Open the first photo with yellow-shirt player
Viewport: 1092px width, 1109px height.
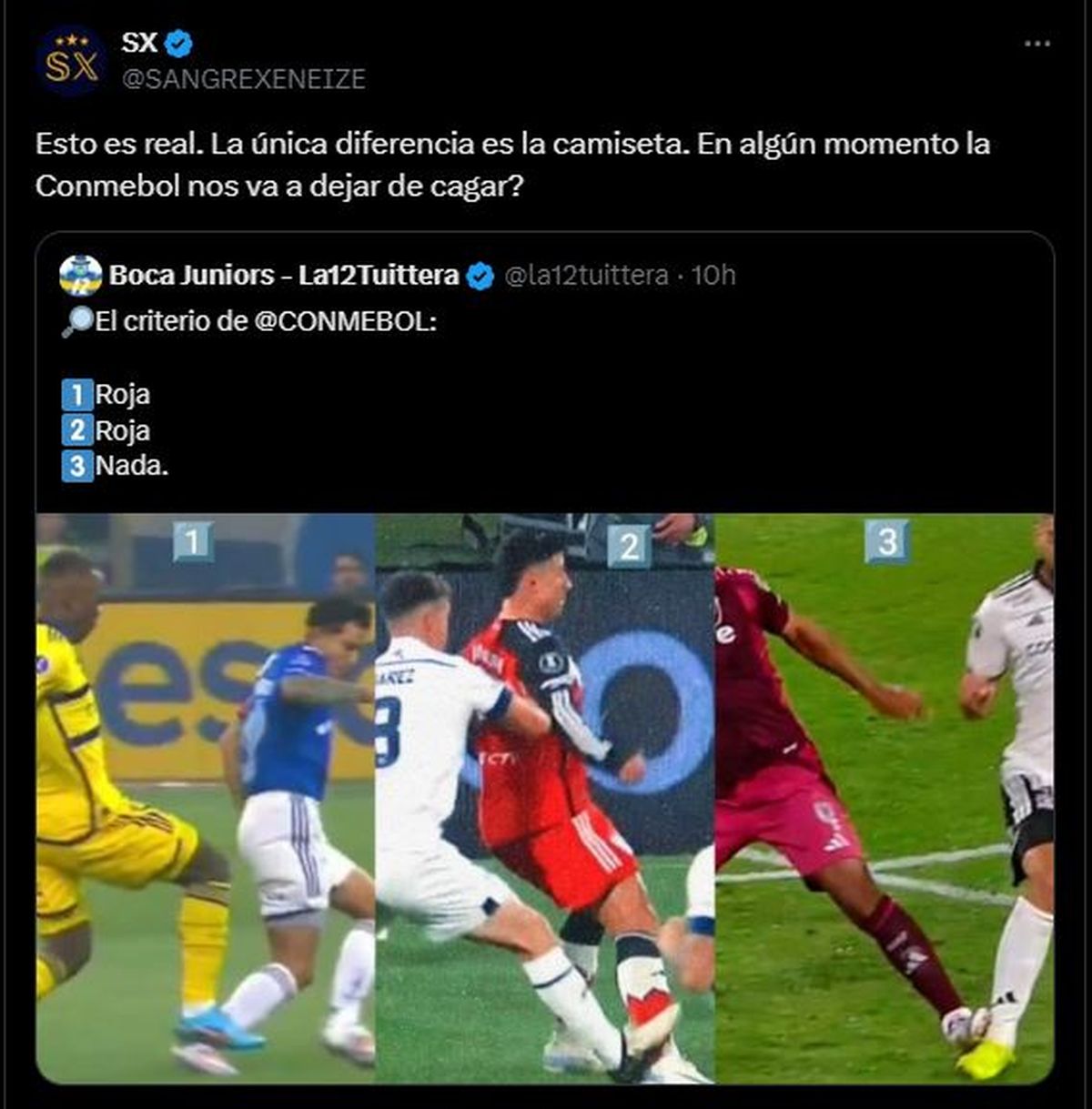(206, 799)
